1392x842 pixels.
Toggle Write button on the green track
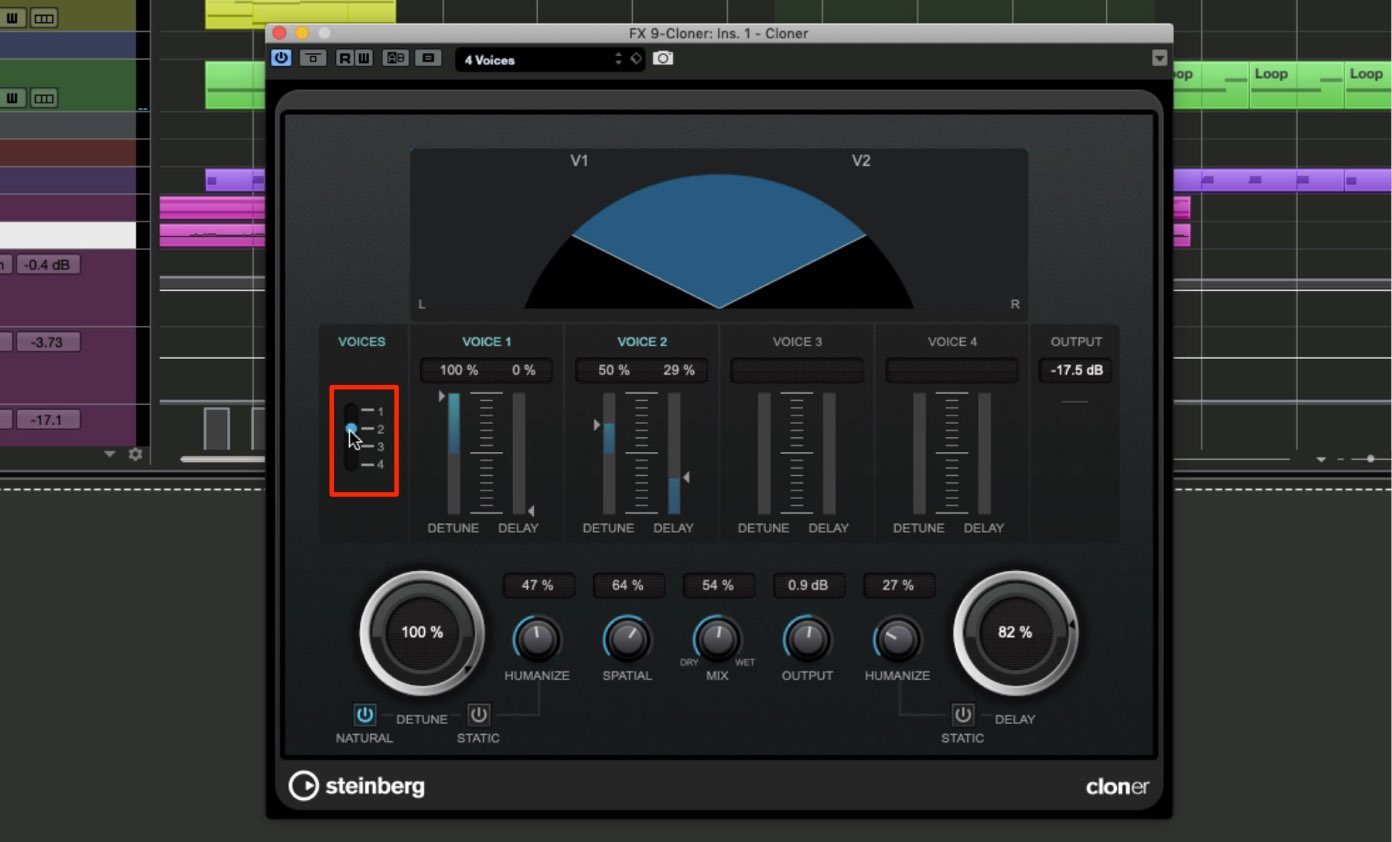coord(13,97)
